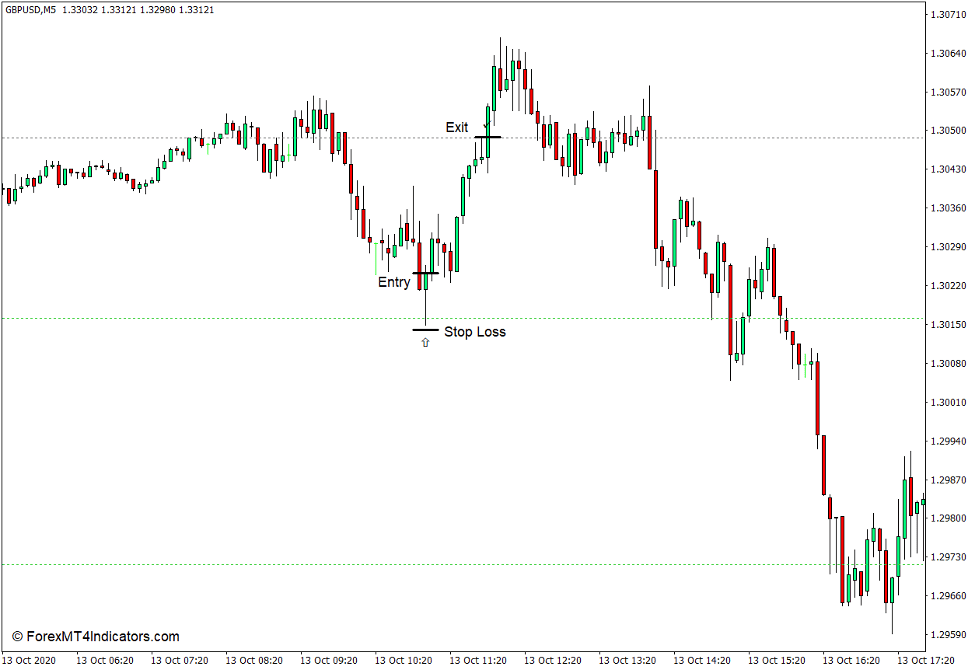
Task: Click the '13 Oct 11:20' time axis label
Action: [x=478, y=659]
